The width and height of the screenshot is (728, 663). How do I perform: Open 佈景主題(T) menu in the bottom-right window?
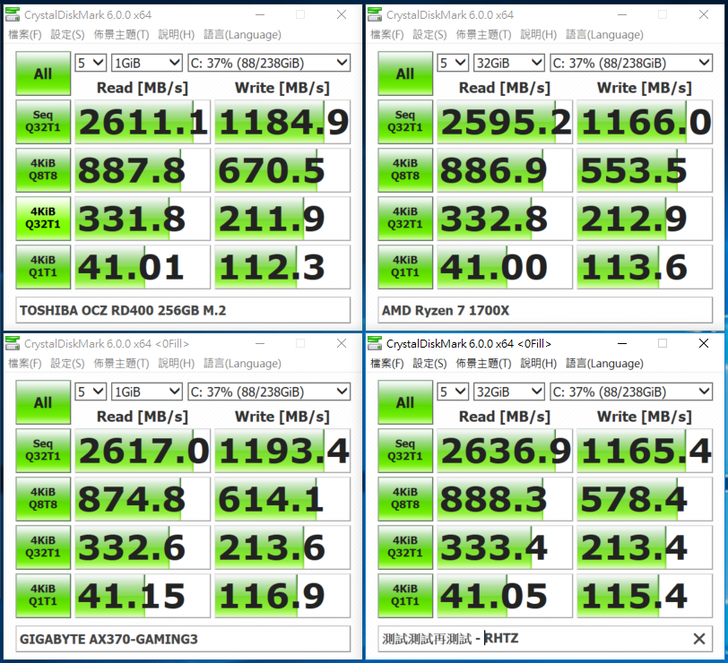[483, 363]
